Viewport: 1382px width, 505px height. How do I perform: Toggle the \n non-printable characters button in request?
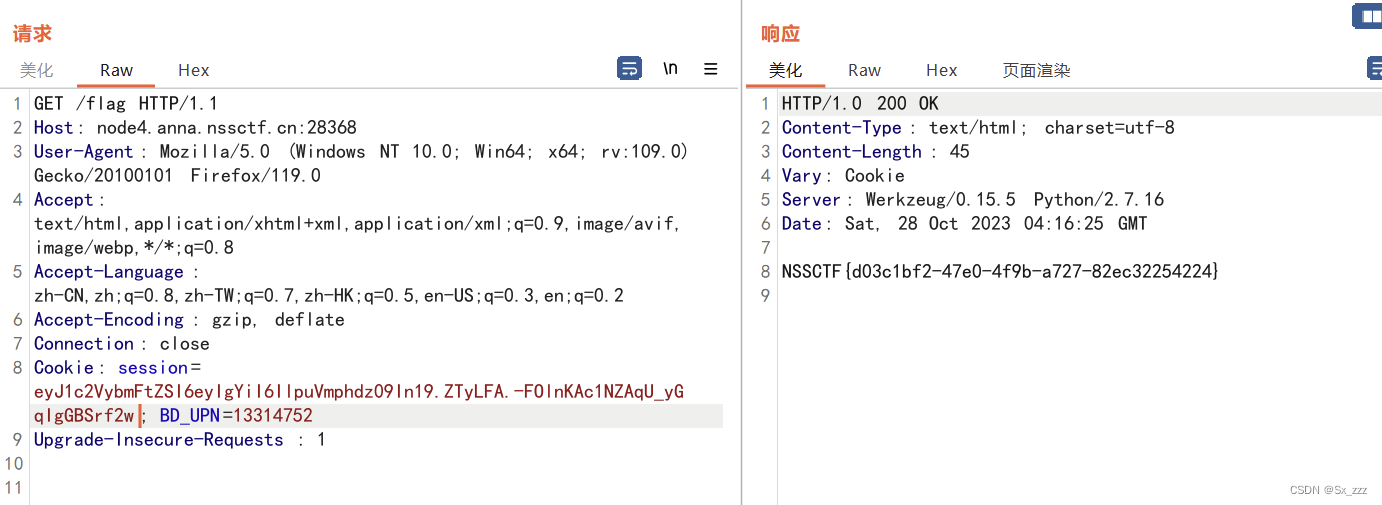pos(670,68)
